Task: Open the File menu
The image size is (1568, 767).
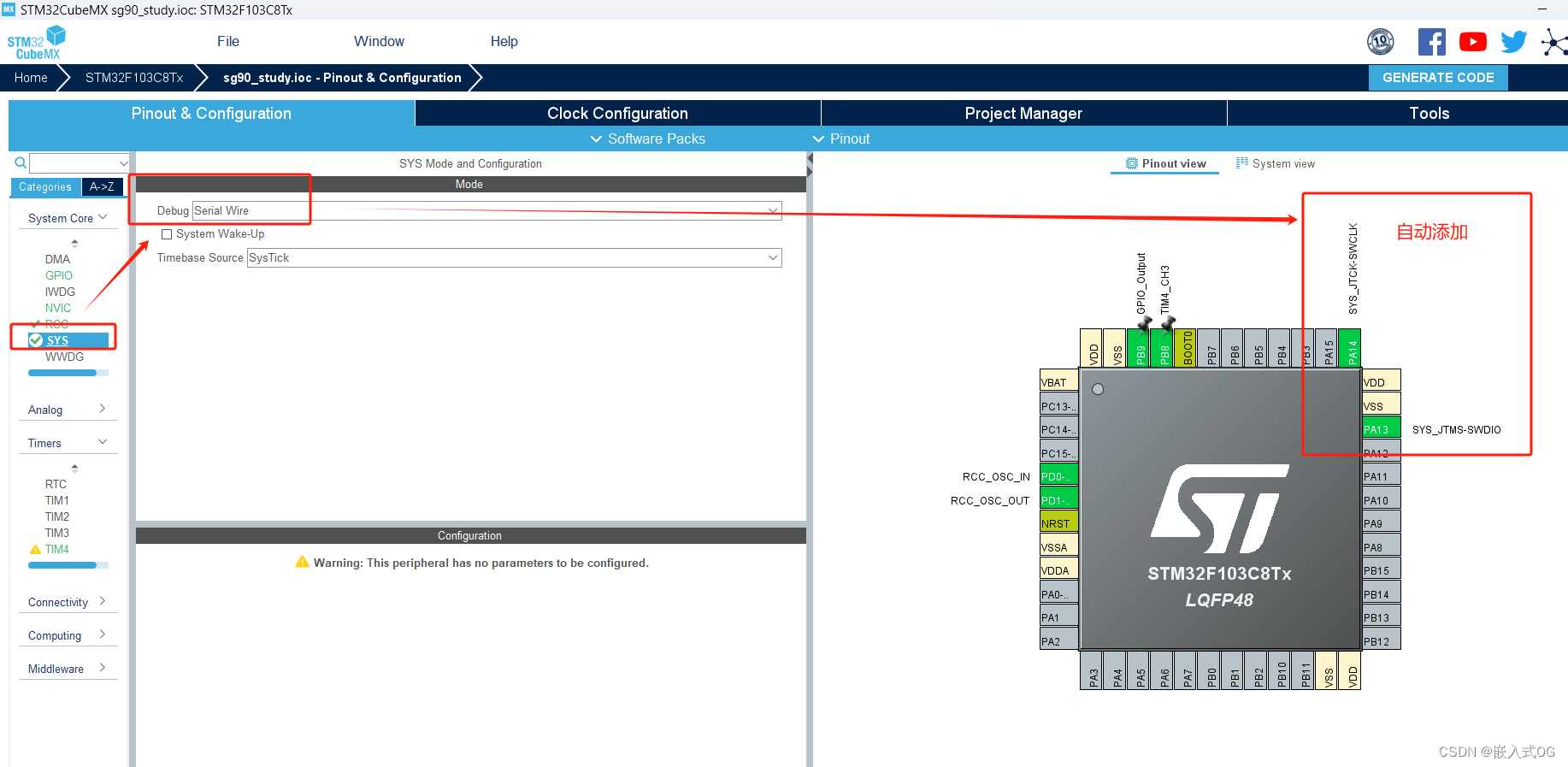Action: (x=228, y=41)
